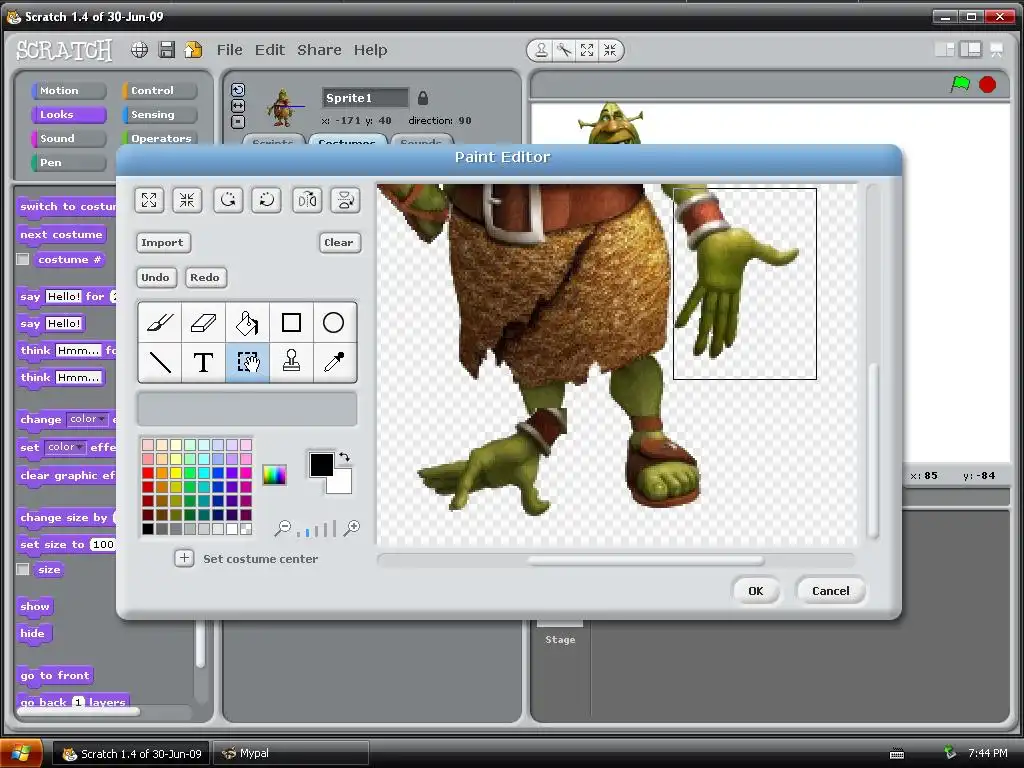Viewport: 1024px width, 768px height.
Task: Select the Eyedropper tool
Action: pos(334,362)
